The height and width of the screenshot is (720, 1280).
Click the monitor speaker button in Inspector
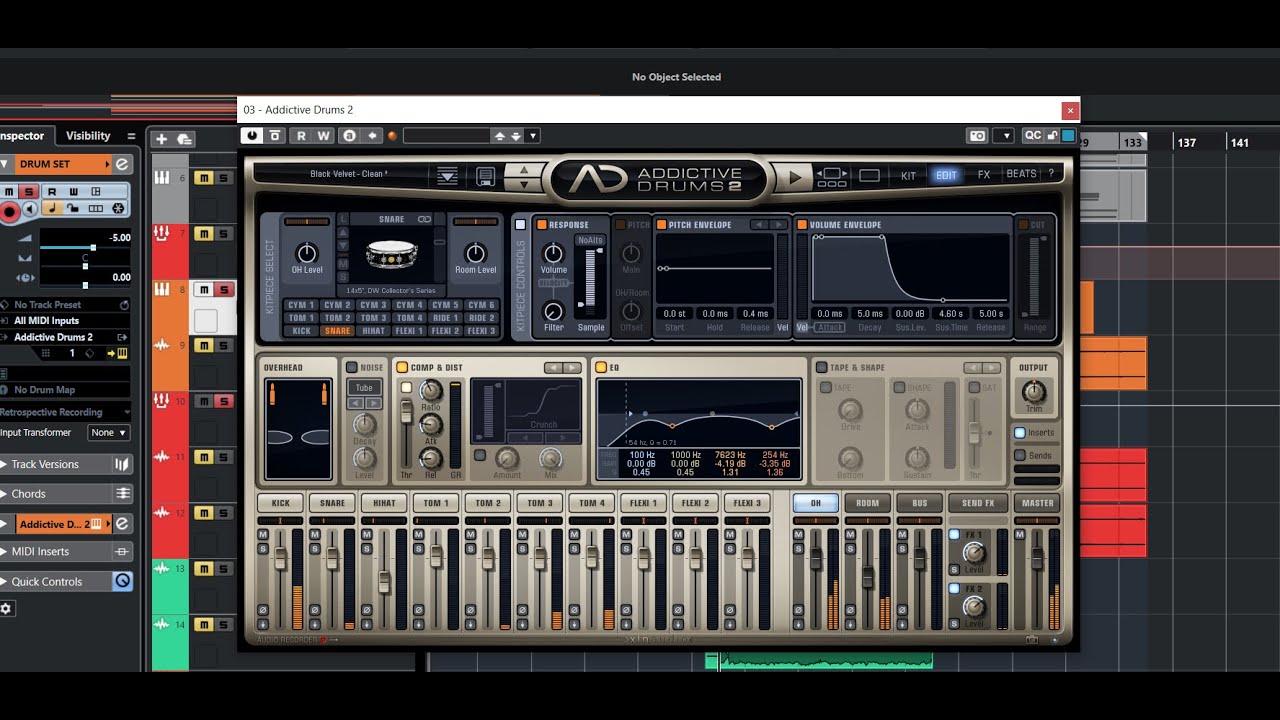pos(31,209)
